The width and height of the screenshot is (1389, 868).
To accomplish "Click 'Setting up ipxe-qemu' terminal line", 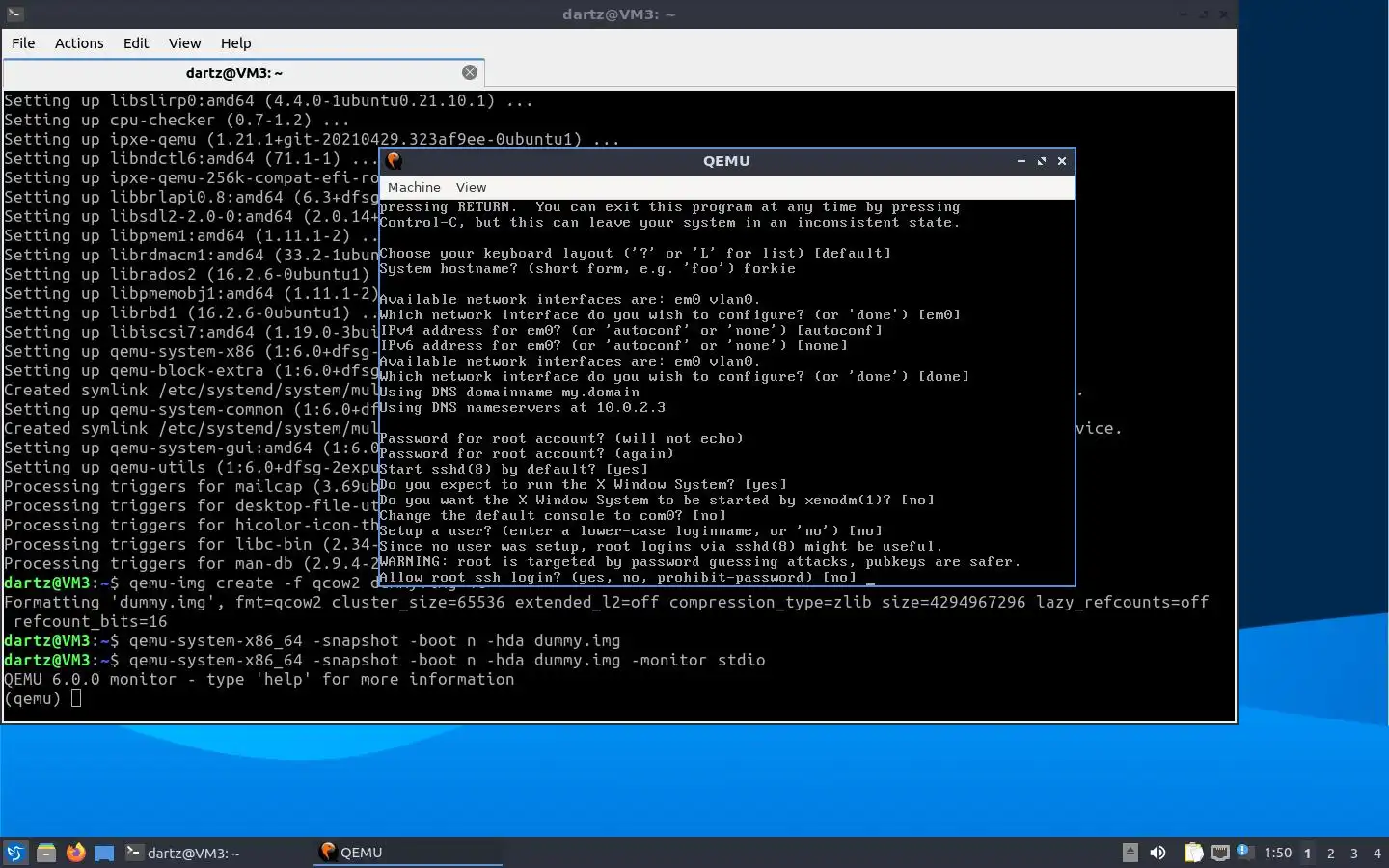I will coord(312,139).
